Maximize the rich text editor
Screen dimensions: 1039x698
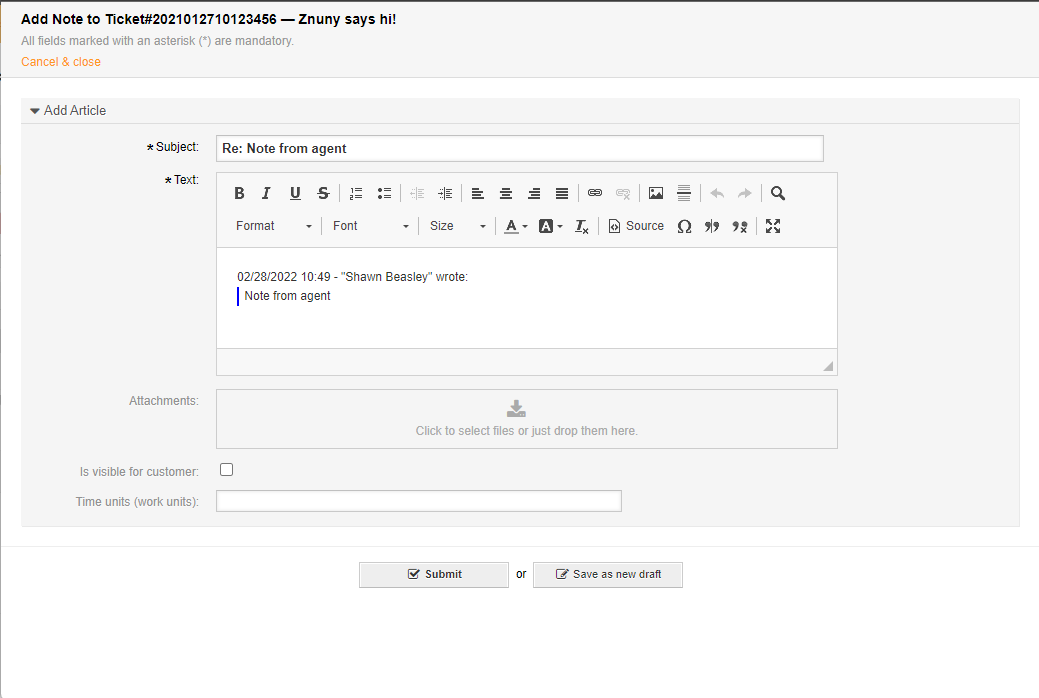772,227
